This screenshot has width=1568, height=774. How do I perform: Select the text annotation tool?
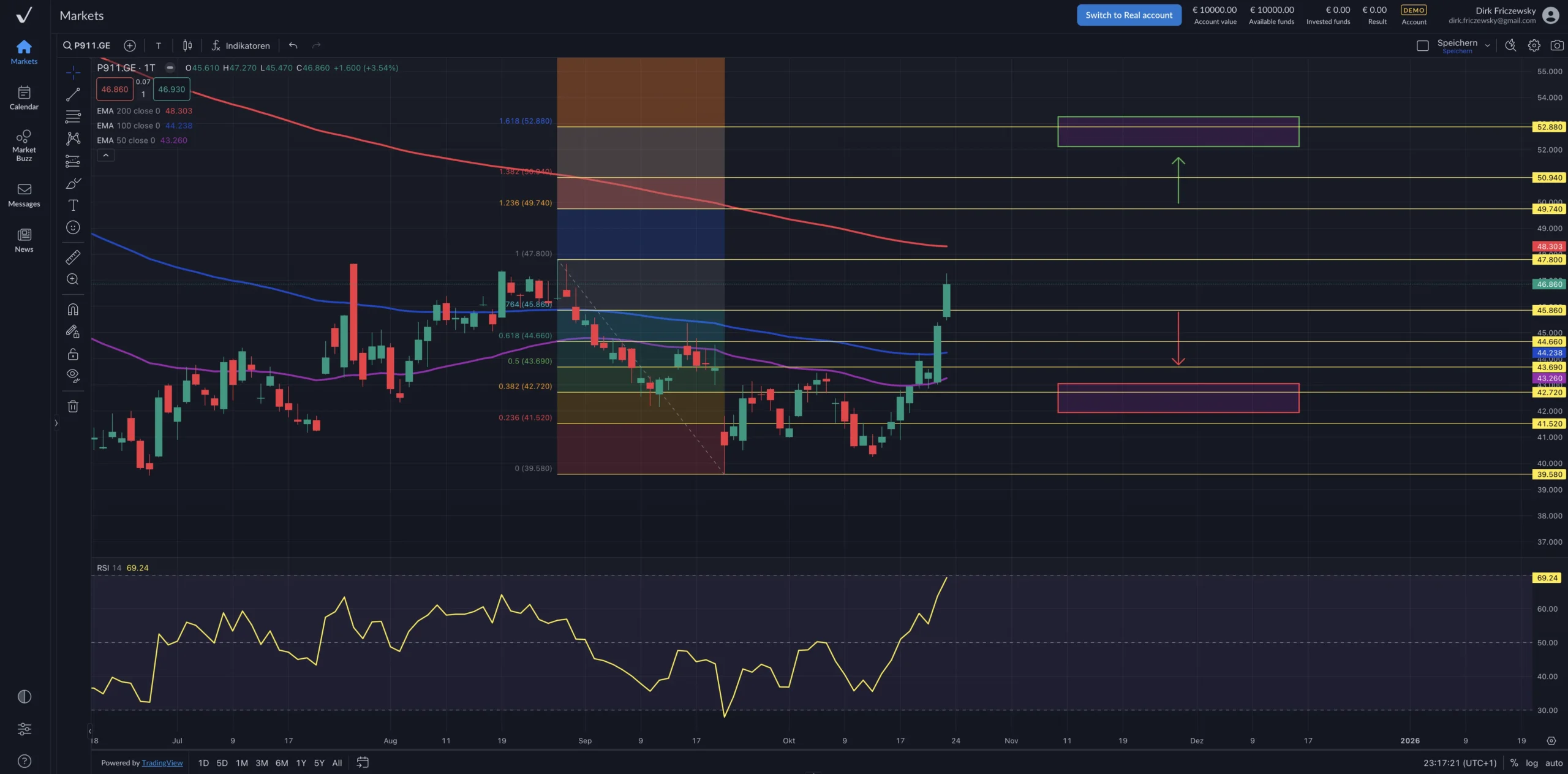[73, 205]
